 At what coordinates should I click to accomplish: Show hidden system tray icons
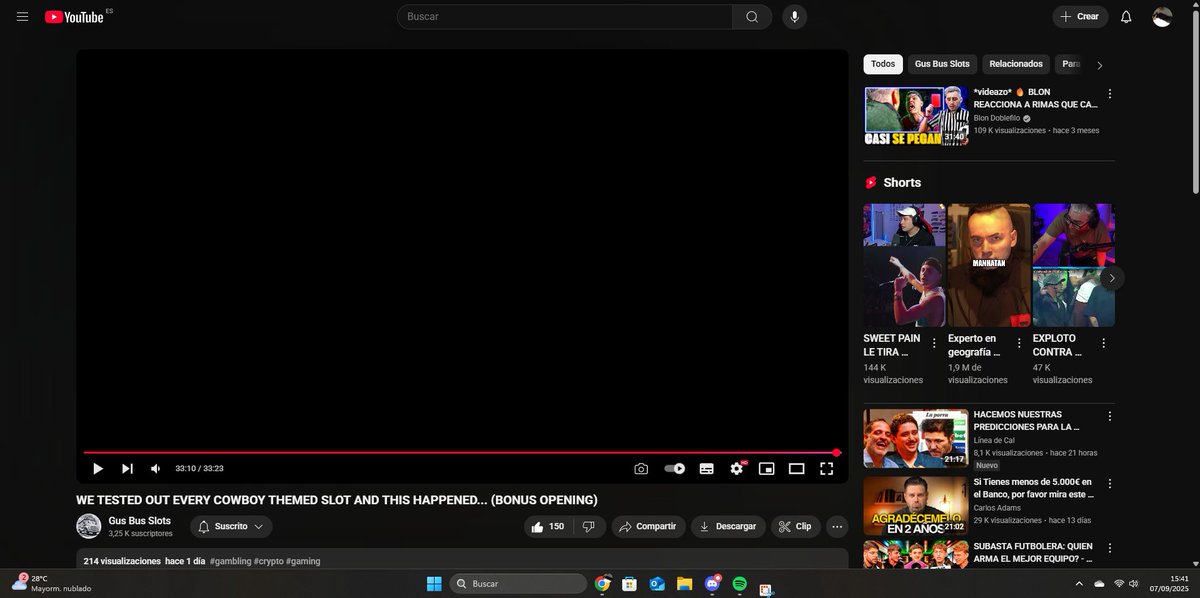(x=1079, y=583)
